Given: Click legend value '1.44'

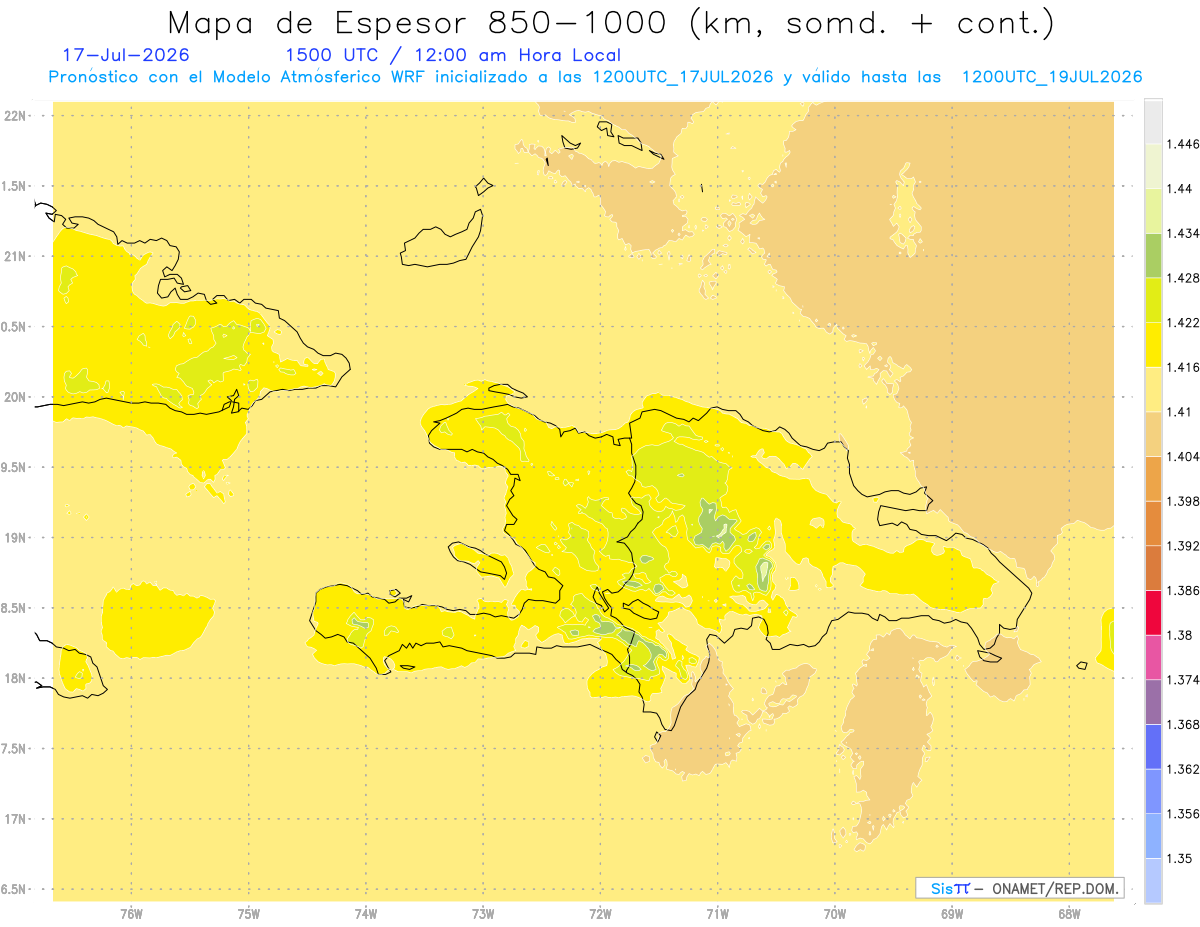Looking at the screenshot, I should [x=1180, y=189].
